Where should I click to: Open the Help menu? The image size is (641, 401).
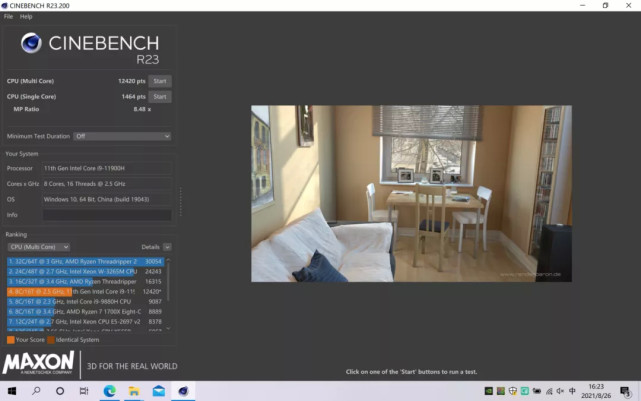tap(26, 16)
